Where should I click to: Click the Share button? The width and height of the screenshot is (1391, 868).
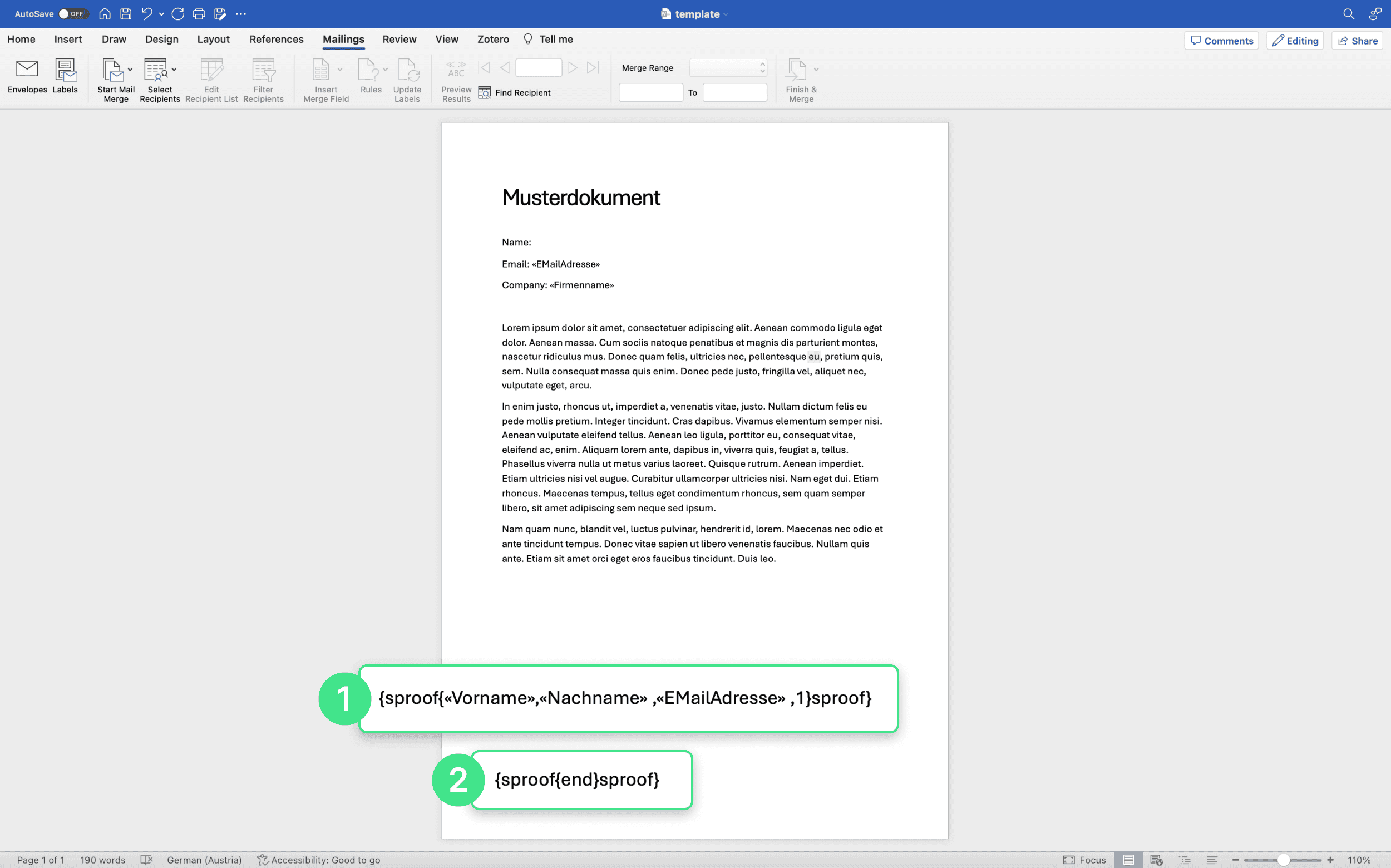pos(1357,41)
